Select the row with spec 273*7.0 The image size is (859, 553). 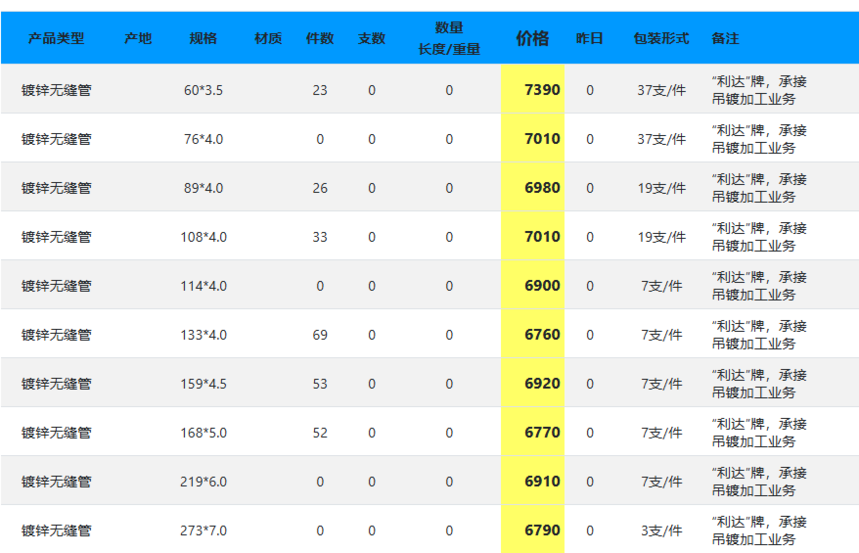pyautogui.click(x=430, y=530)
